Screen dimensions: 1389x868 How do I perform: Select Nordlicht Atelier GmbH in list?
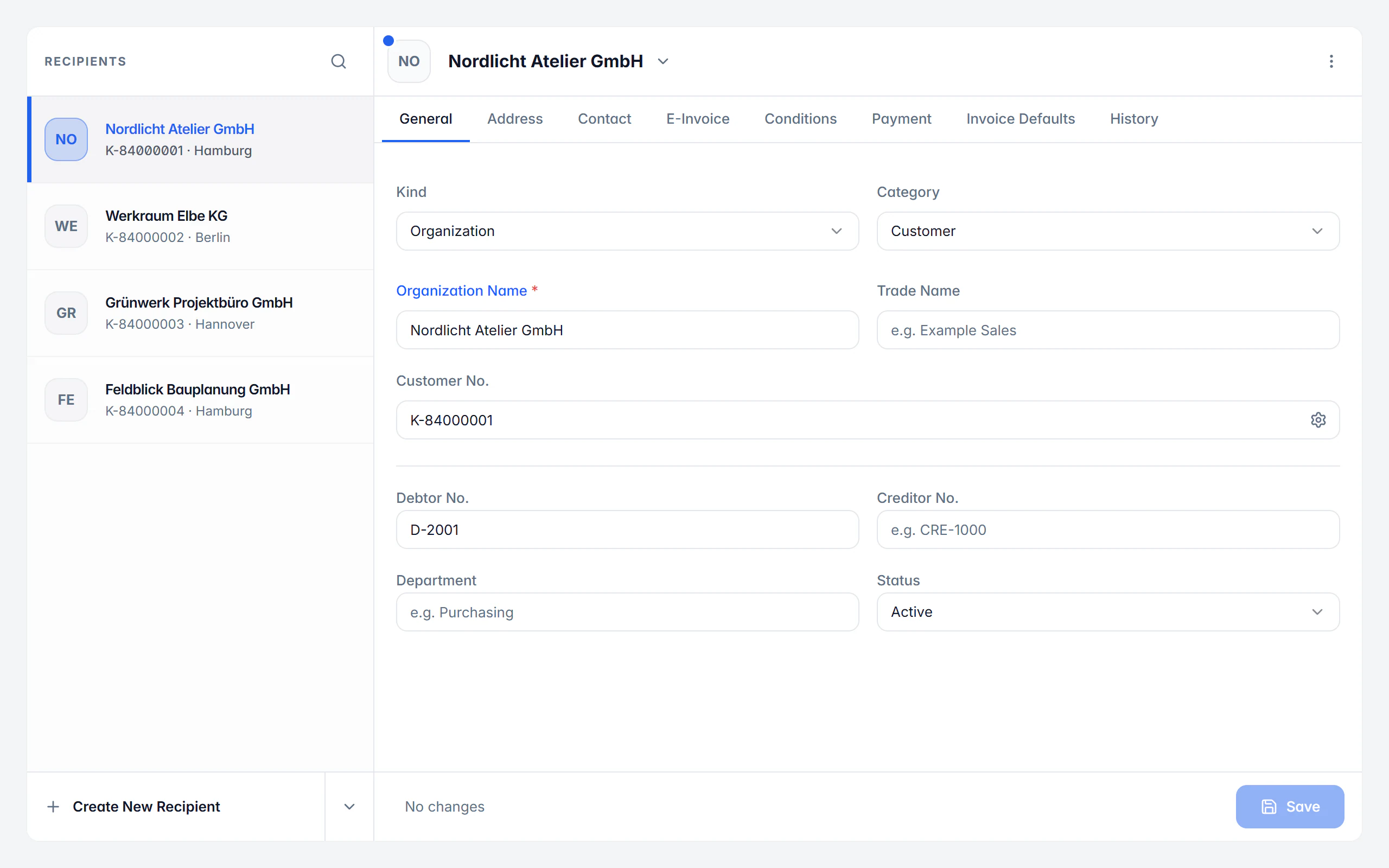200,139
